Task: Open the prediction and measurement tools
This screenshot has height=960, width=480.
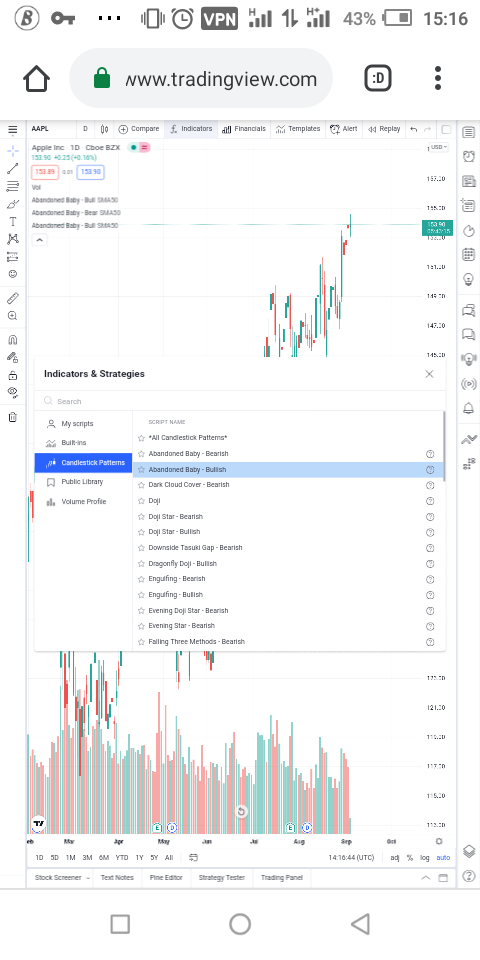Action: click(x=12, y=257)
